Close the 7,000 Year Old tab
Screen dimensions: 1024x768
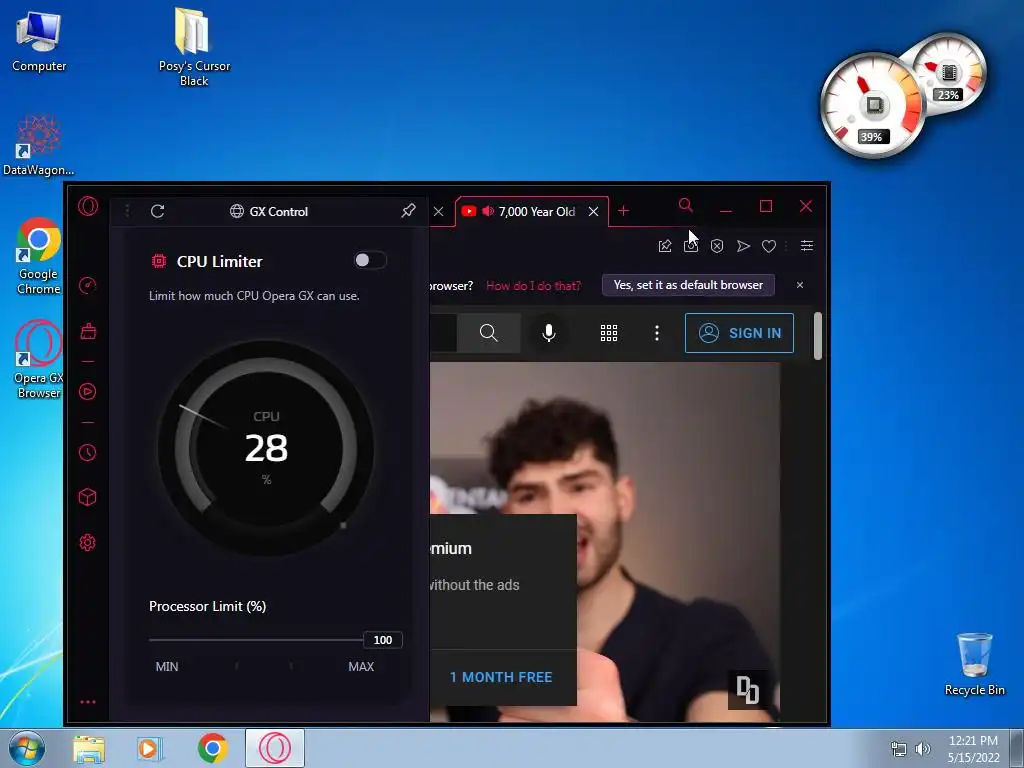pos(593,212)
